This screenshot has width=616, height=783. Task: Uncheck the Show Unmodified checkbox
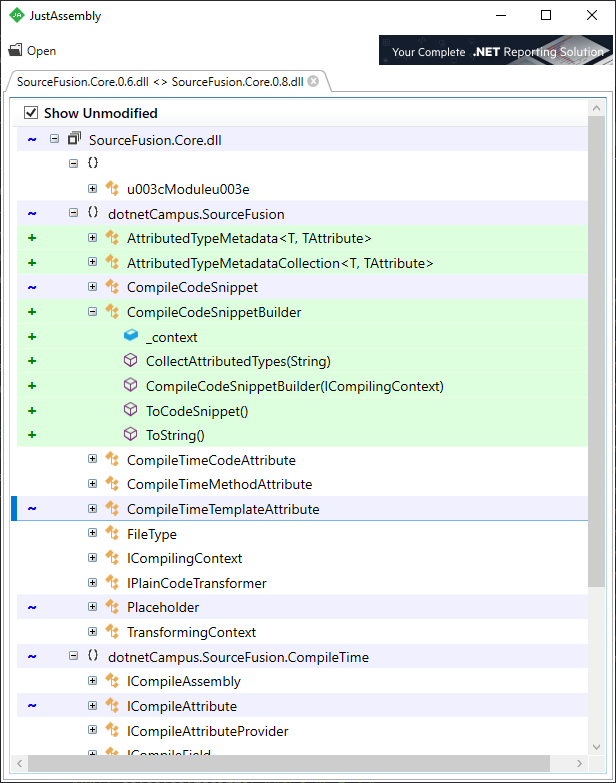31,113
